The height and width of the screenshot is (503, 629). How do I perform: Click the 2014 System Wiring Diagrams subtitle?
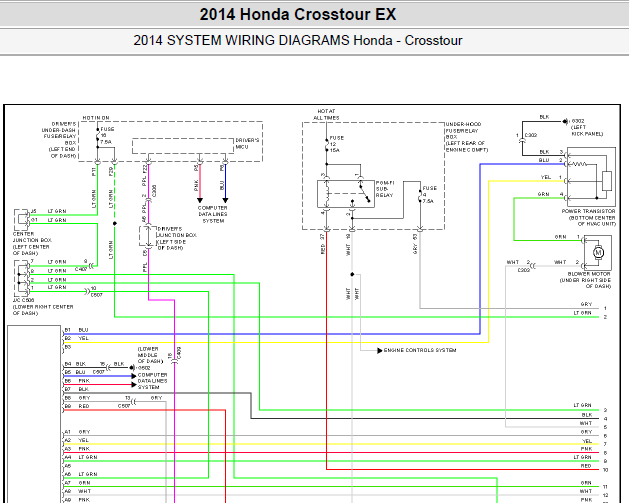click(x=298, y=41)
